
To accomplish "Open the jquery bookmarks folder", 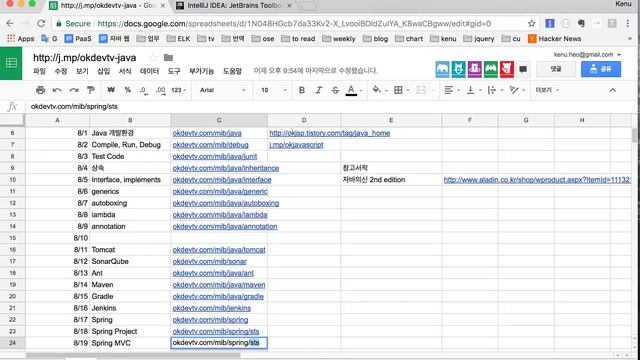I will click(479, 39).
